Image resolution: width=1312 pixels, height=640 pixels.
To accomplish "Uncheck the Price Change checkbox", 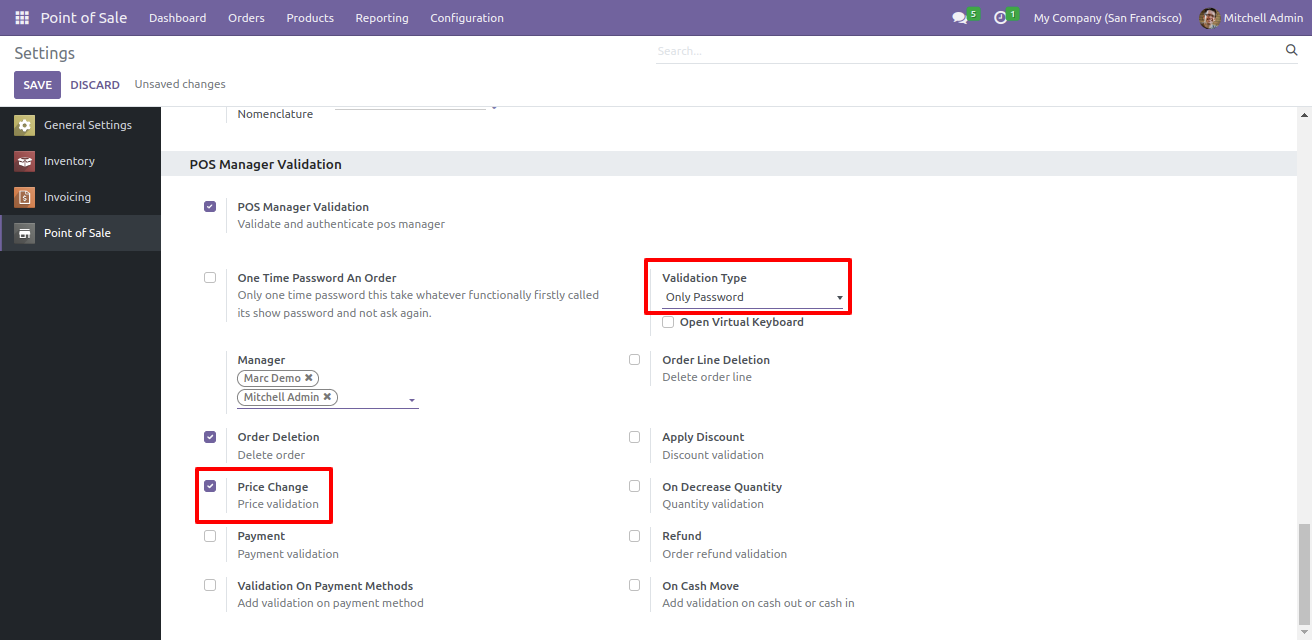I will click(210, 487).
